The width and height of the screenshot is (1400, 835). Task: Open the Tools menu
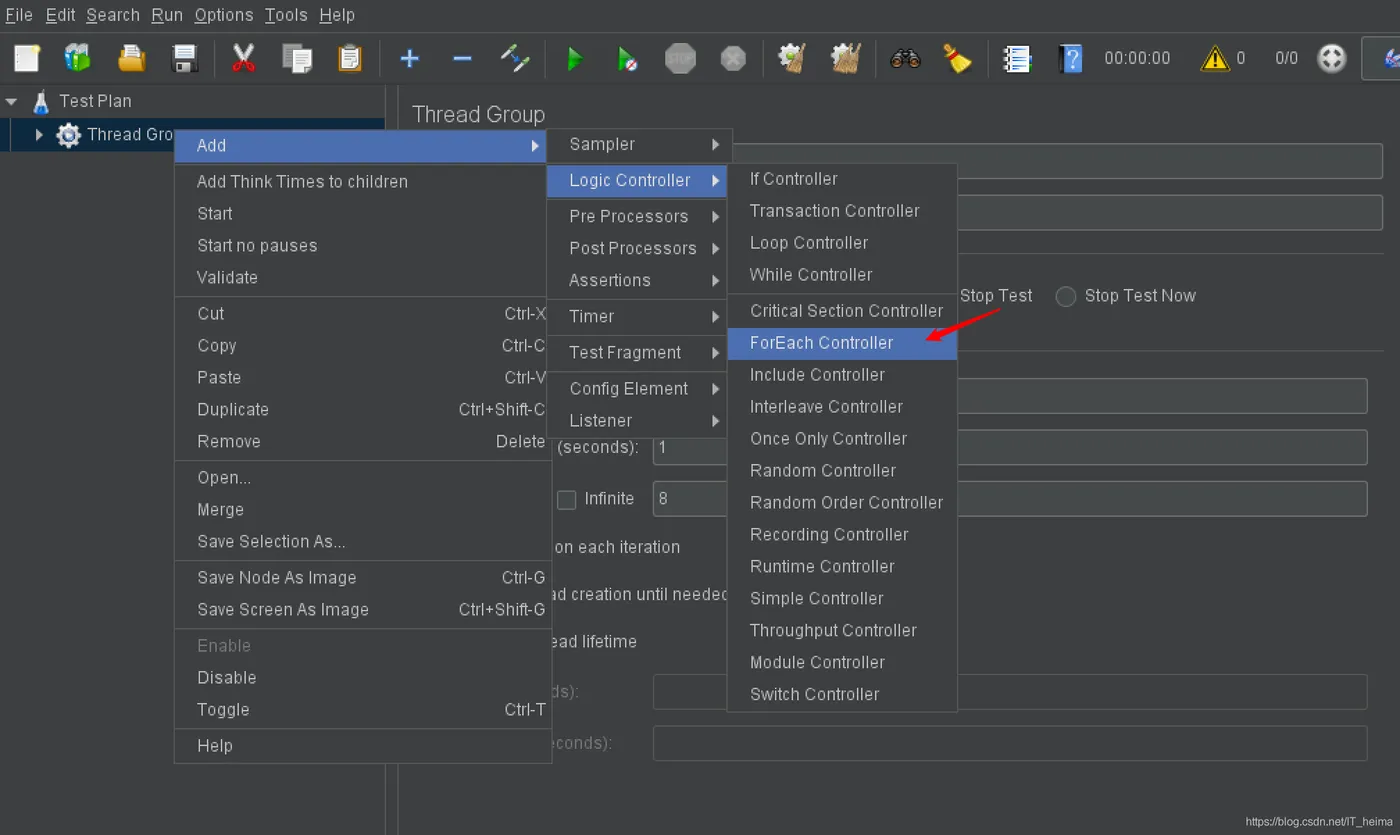(x=286, y=15)
